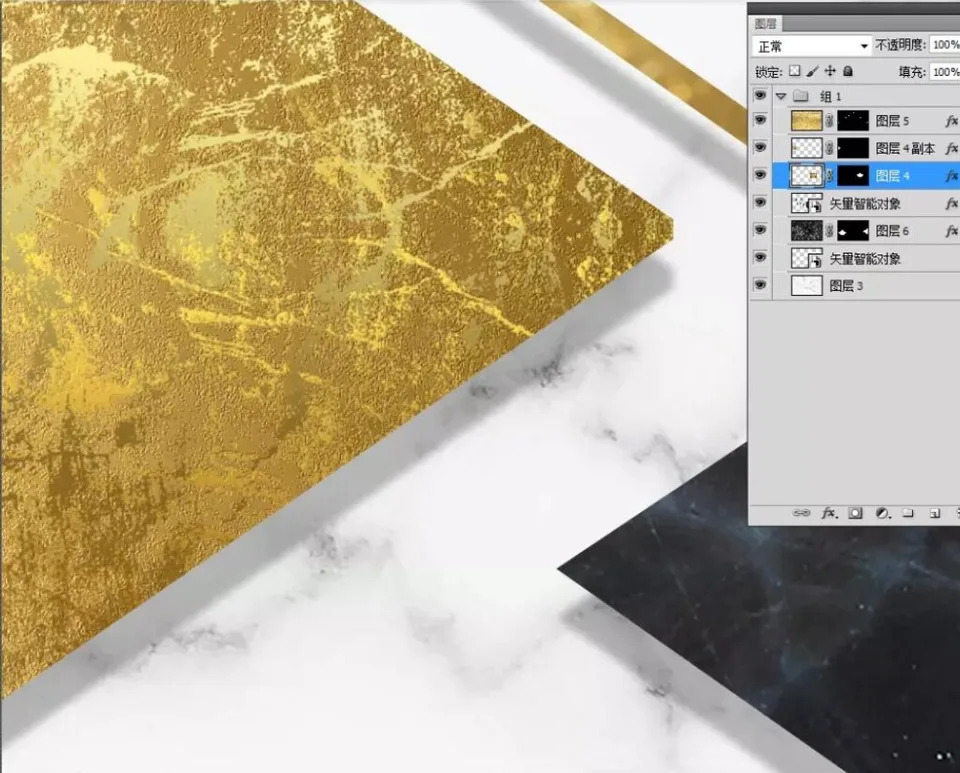Click the link layers chain icon
This screenshot has width=960, height=773.
pos(801,513)
